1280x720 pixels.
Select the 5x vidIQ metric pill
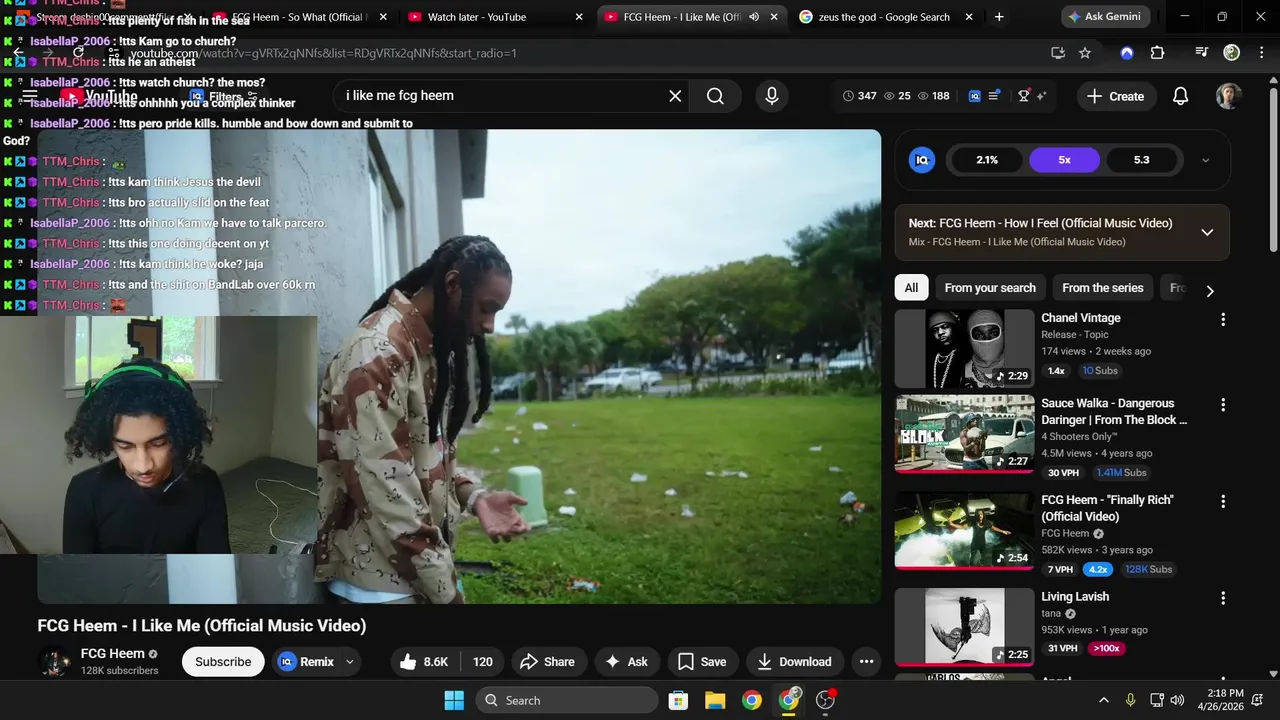click(1064, 160)
